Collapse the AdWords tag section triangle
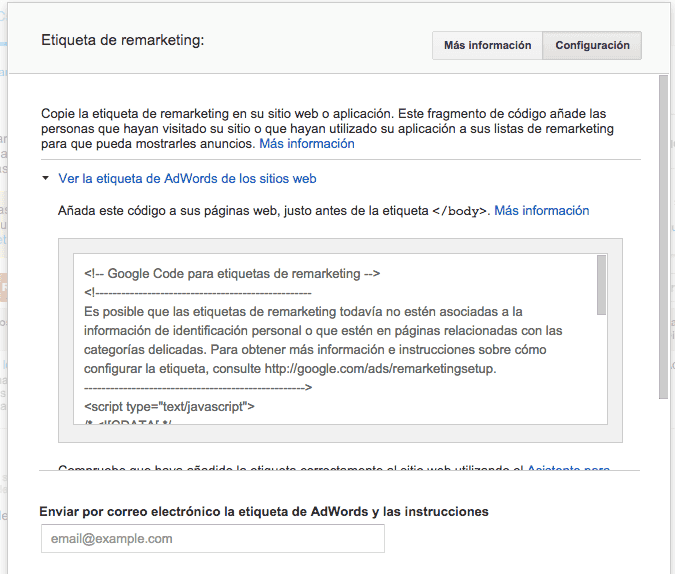 pos(45,178)
